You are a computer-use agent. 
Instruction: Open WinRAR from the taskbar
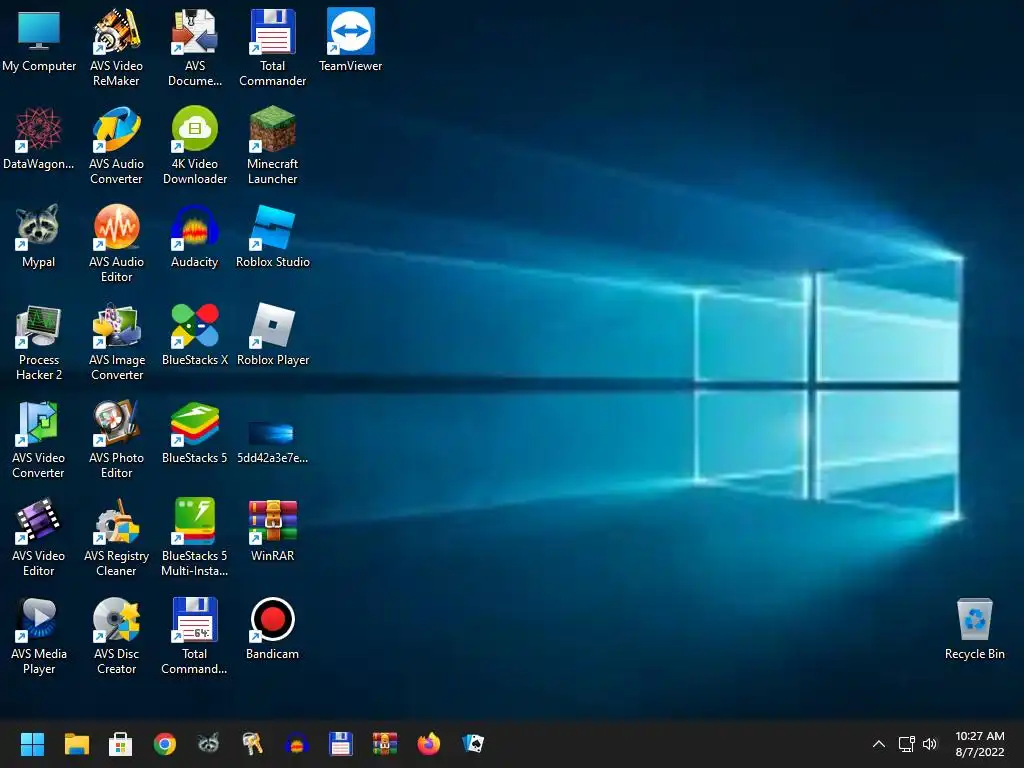385,744
